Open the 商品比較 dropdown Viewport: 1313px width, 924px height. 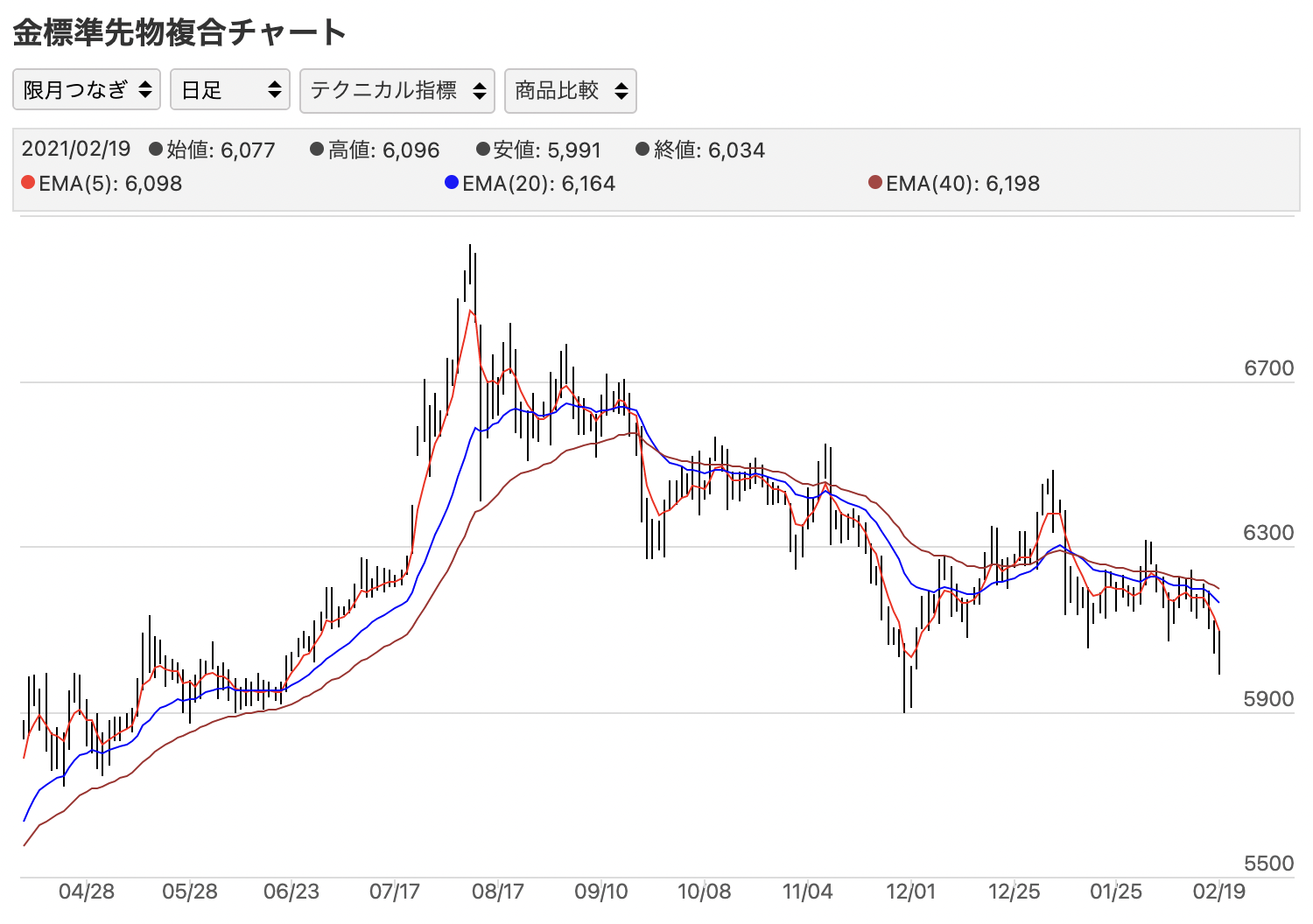[x=570, y=91]
